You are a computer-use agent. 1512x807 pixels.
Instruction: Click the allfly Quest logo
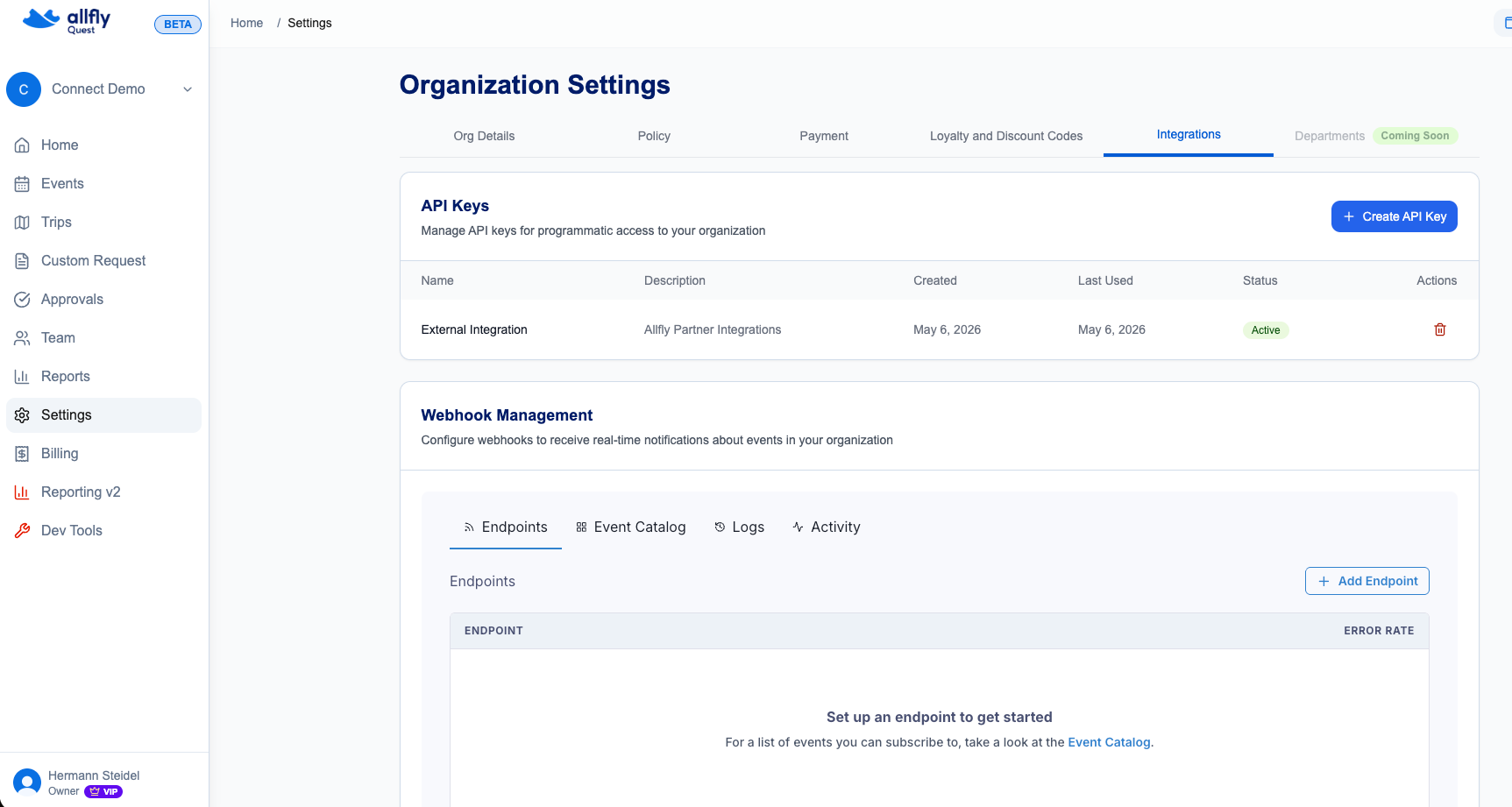click(67, 21)
